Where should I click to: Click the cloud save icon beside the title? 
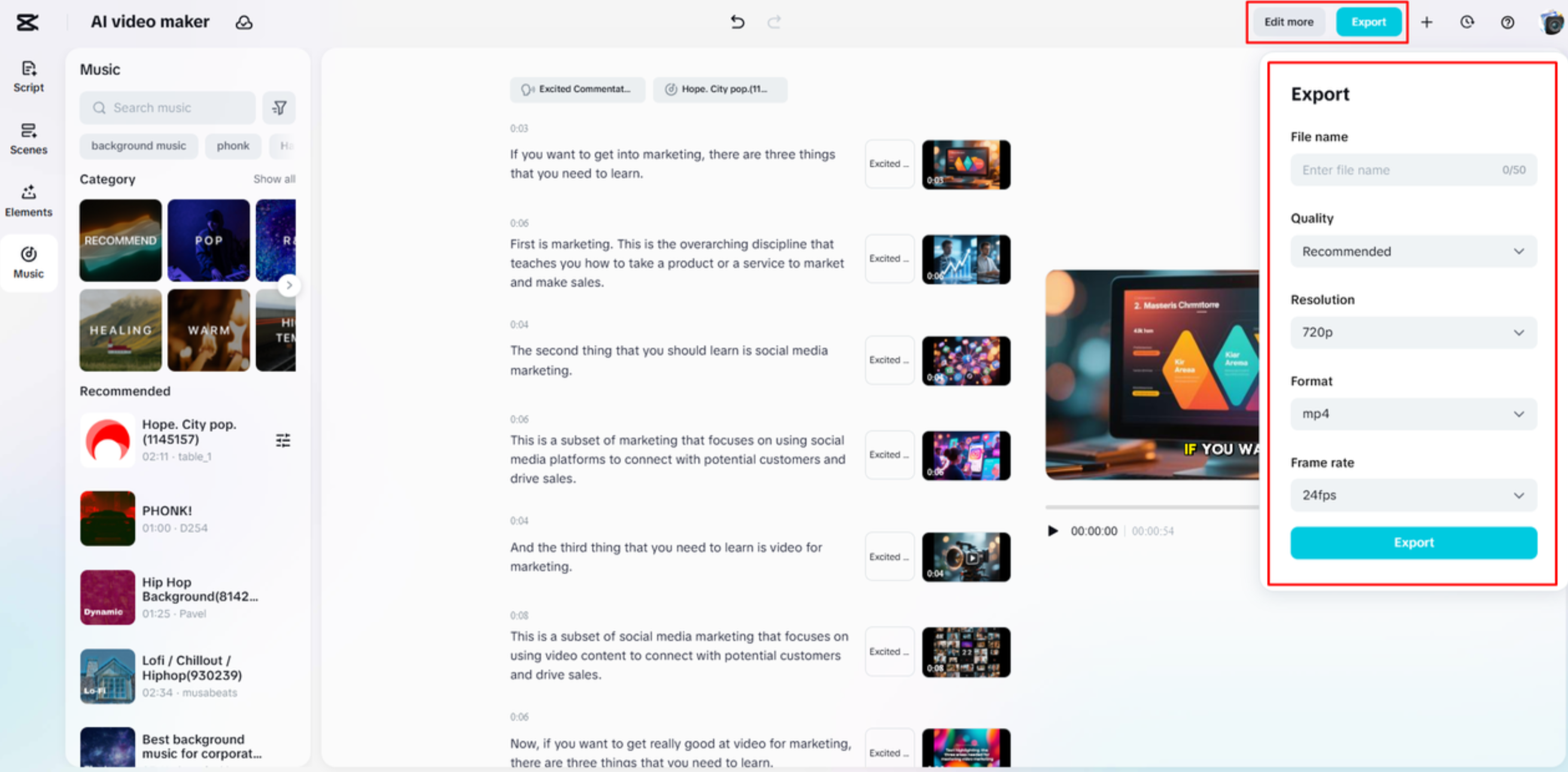[245, 22]
